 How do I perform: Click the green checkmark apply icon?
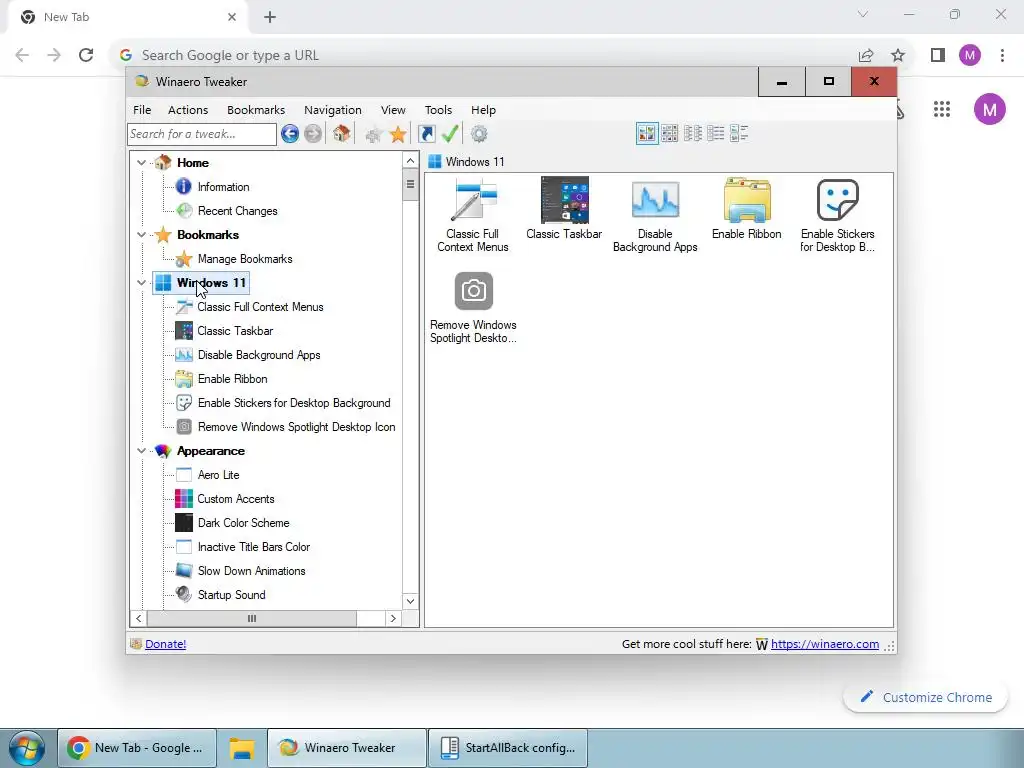450,134
